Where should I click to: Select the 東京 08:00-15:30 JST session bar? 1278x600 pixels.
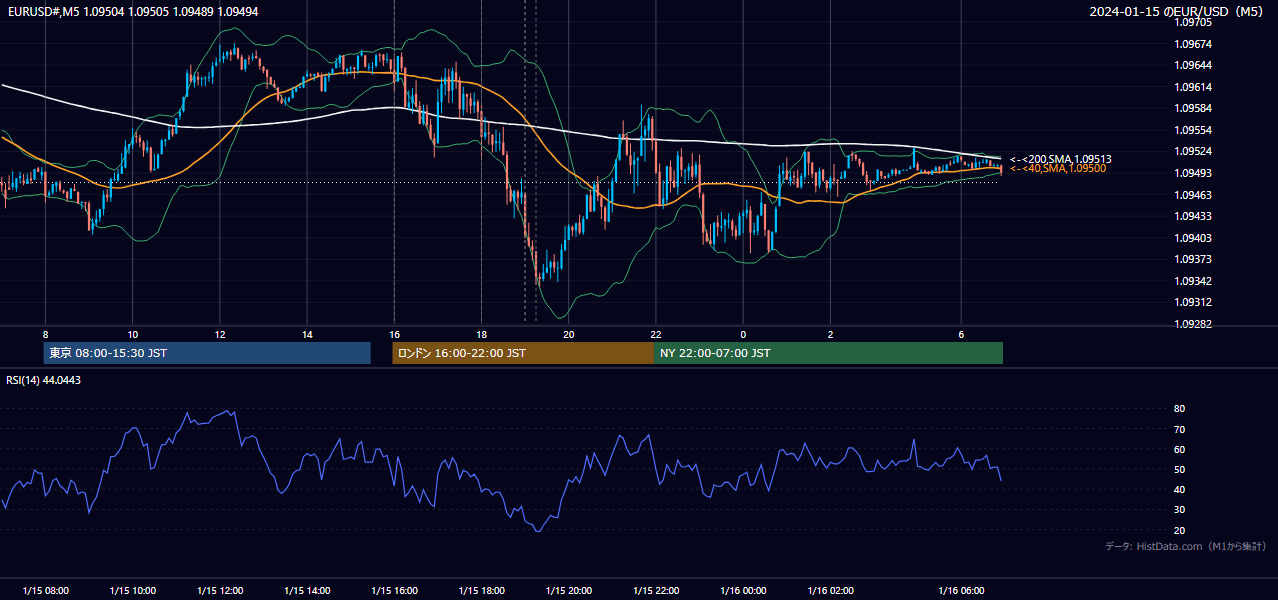point(207,353)
